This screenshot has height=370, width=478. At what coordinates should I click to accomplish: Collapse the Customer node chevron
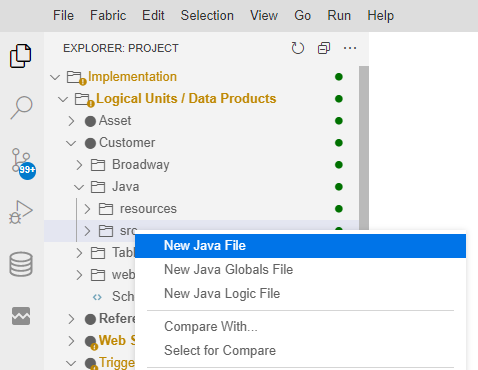coord(71,143)
